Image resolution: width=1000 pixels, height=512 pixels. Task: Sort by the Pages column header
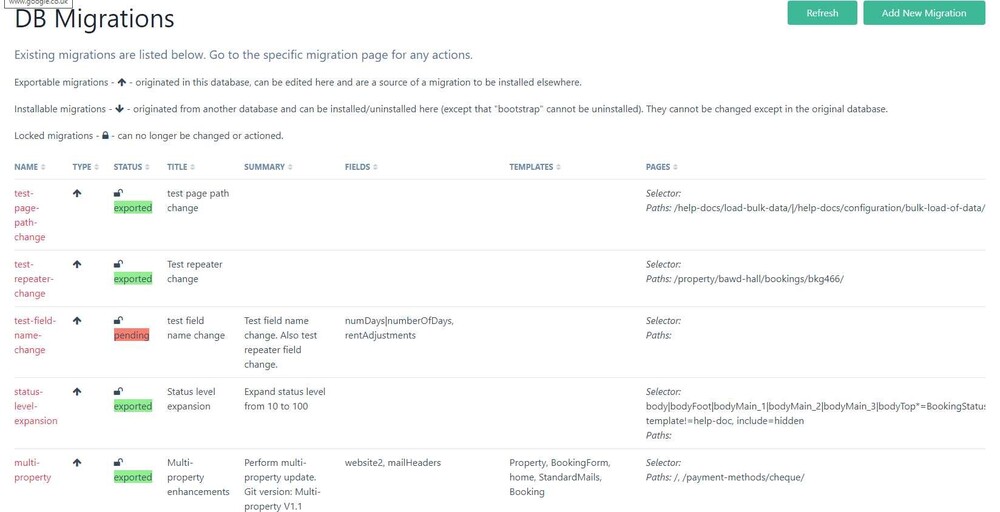coord(661,167)
